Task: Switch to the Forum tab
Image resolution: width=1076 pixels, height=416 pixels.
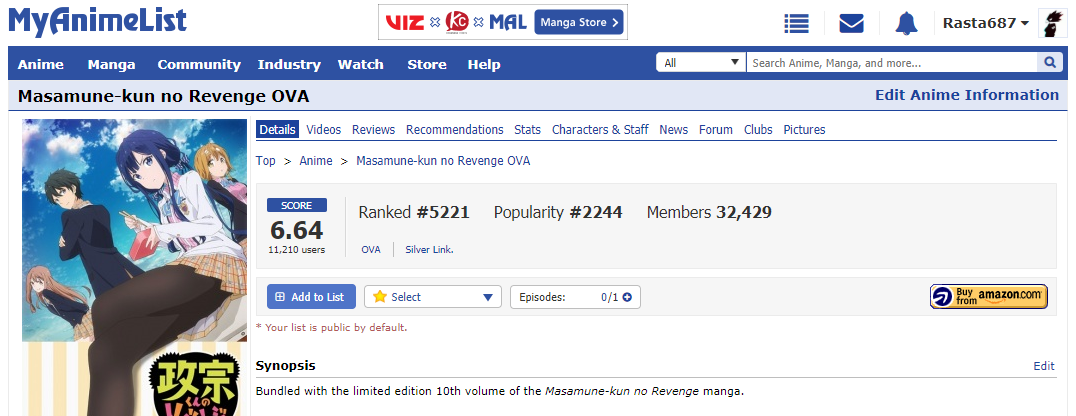Action: pyautogui.click(x=716, y=129)
